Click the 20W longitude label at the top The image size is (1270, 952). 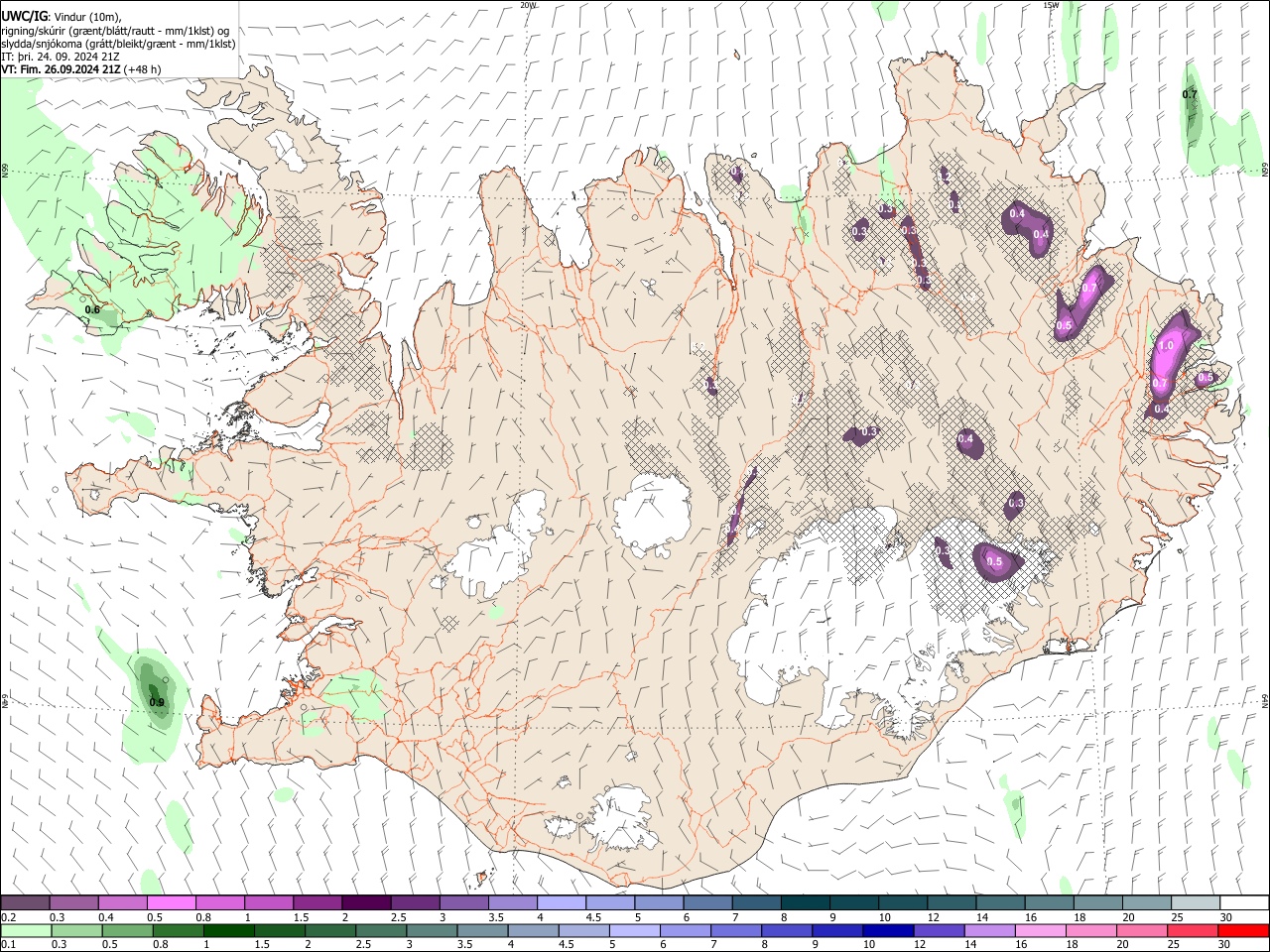pos(528,5)
